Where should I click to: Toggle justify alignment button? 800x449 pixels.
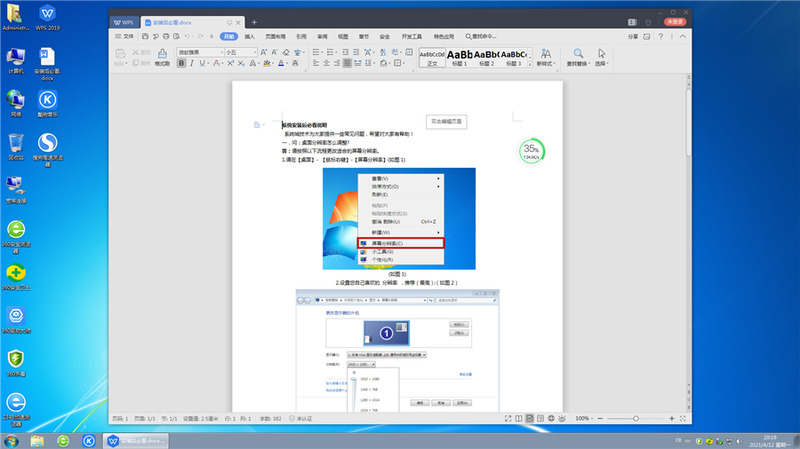(347, 63)
